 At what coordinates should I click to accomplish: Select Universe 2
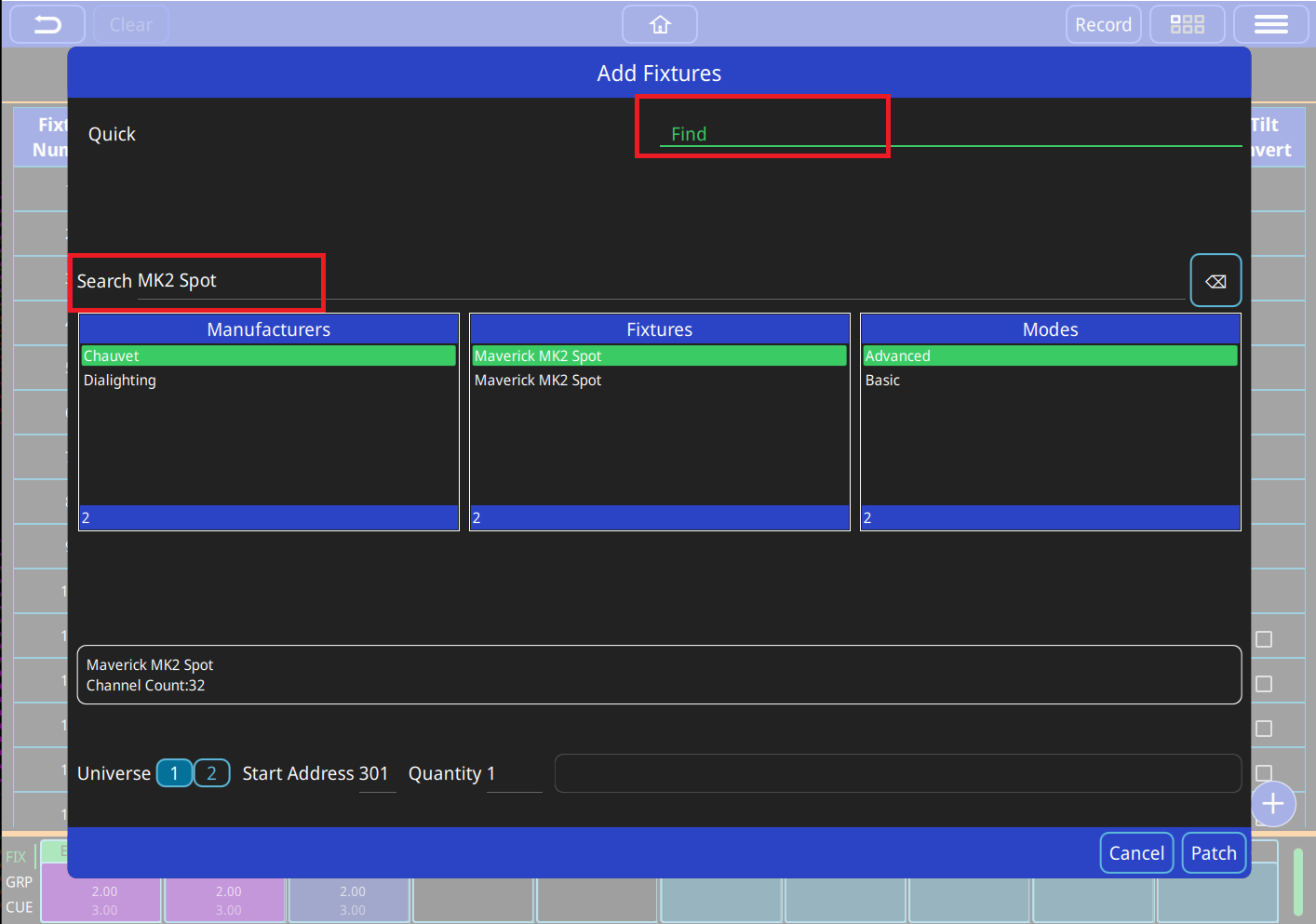[211, 773]
